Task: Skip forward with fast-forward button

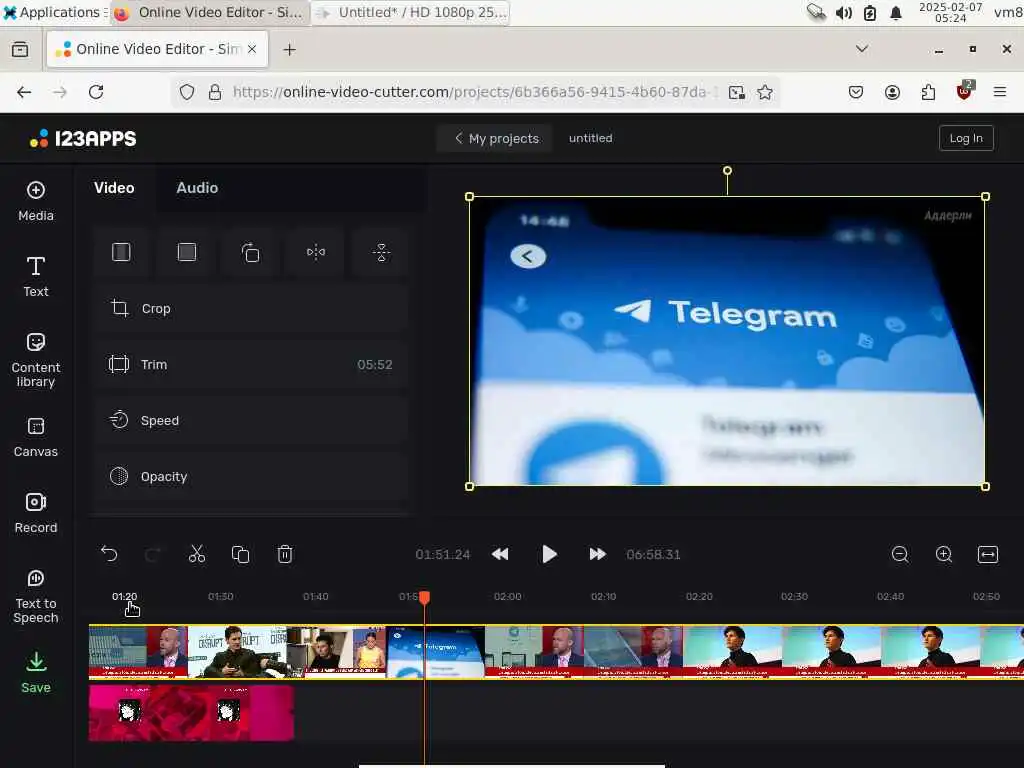Action: [598, 554]
